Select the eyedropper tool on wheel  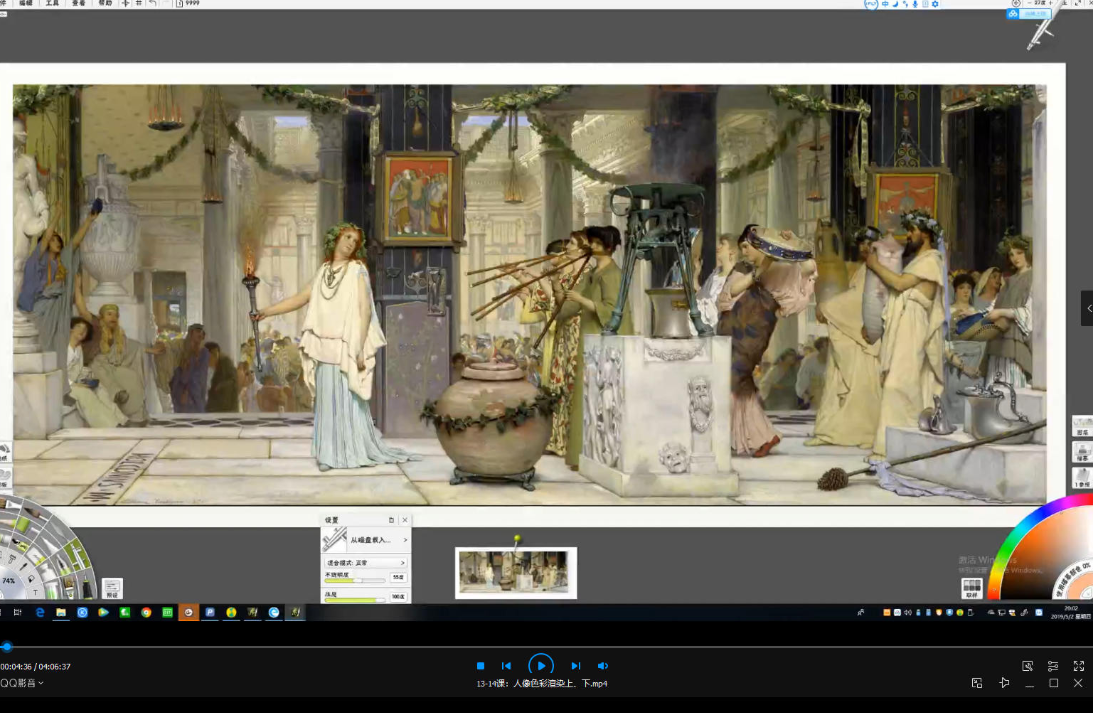click(x=23, y=567)
